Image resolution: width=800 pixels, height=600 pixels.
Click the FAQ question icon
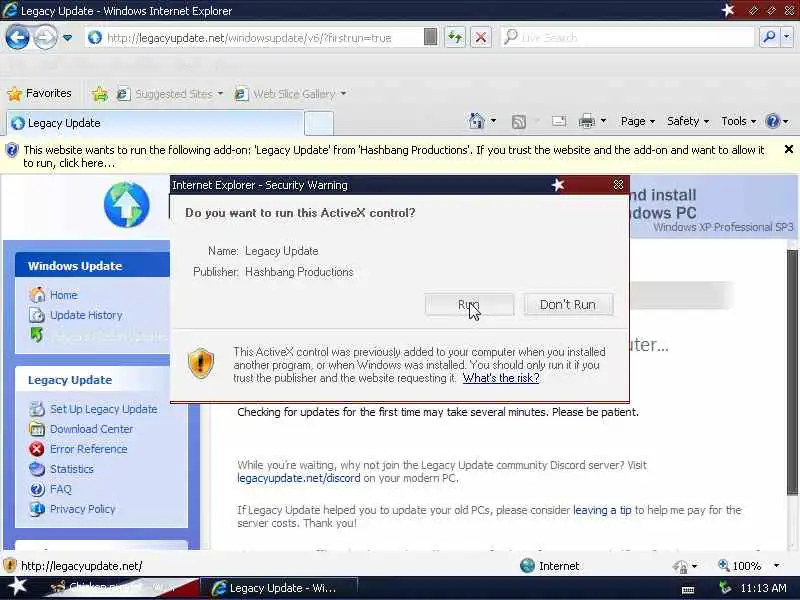[x=37, y=489]
